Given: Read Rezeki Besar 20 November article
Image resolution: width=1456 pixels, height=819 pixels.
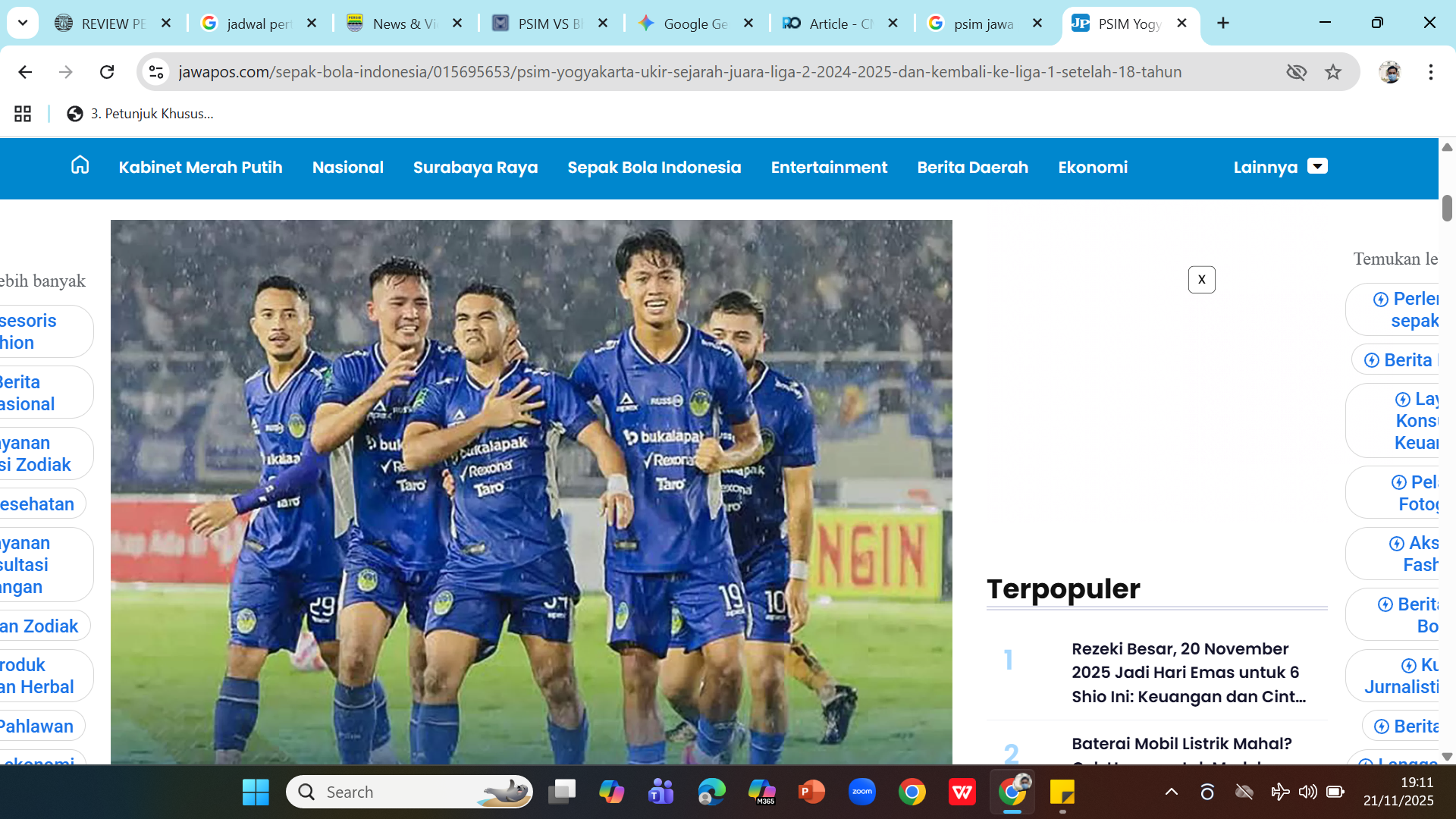Looking at the screenshot, I should [1188, 673].
